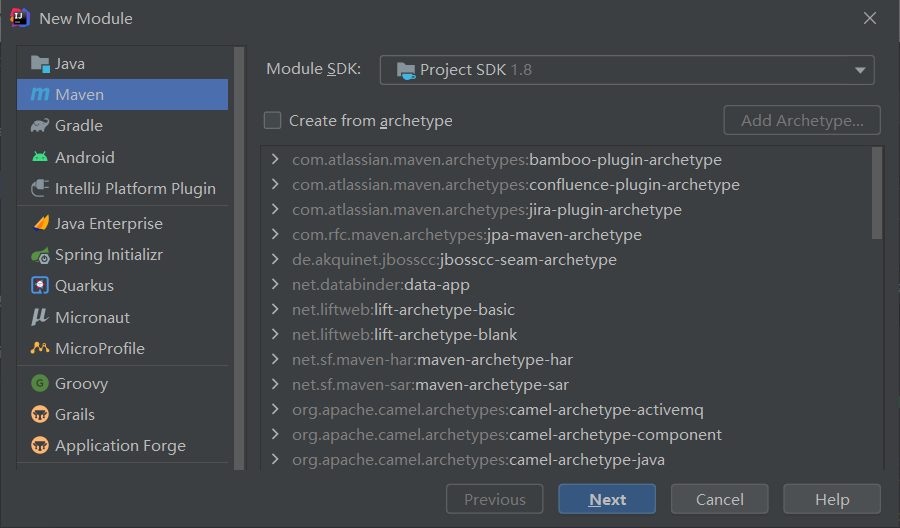Expand maven-archetype-har entry

pyautogui.click(x=275, y=359)
